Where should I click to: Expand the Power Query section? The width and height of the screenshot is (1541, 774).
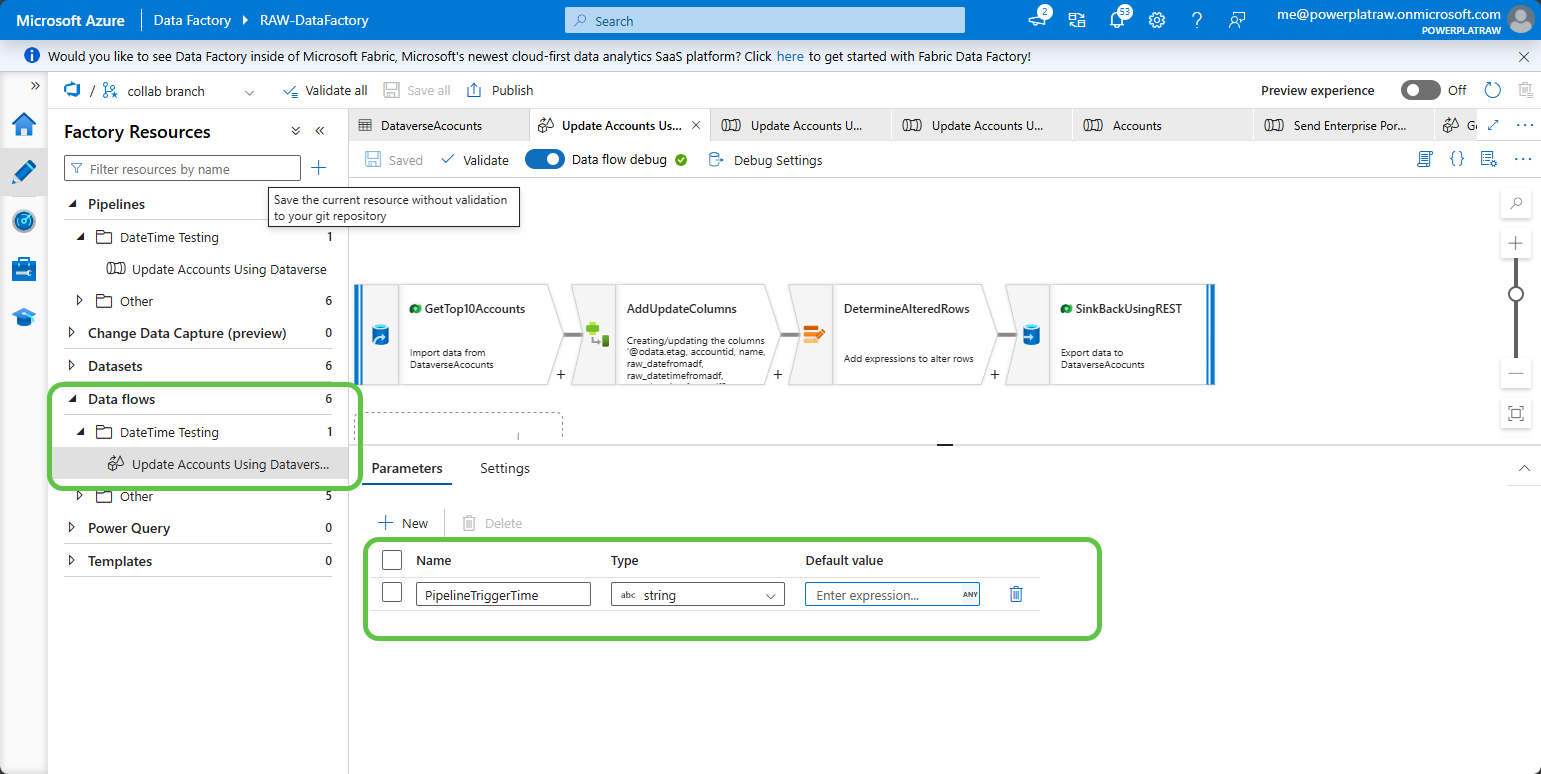pos(71,528)
